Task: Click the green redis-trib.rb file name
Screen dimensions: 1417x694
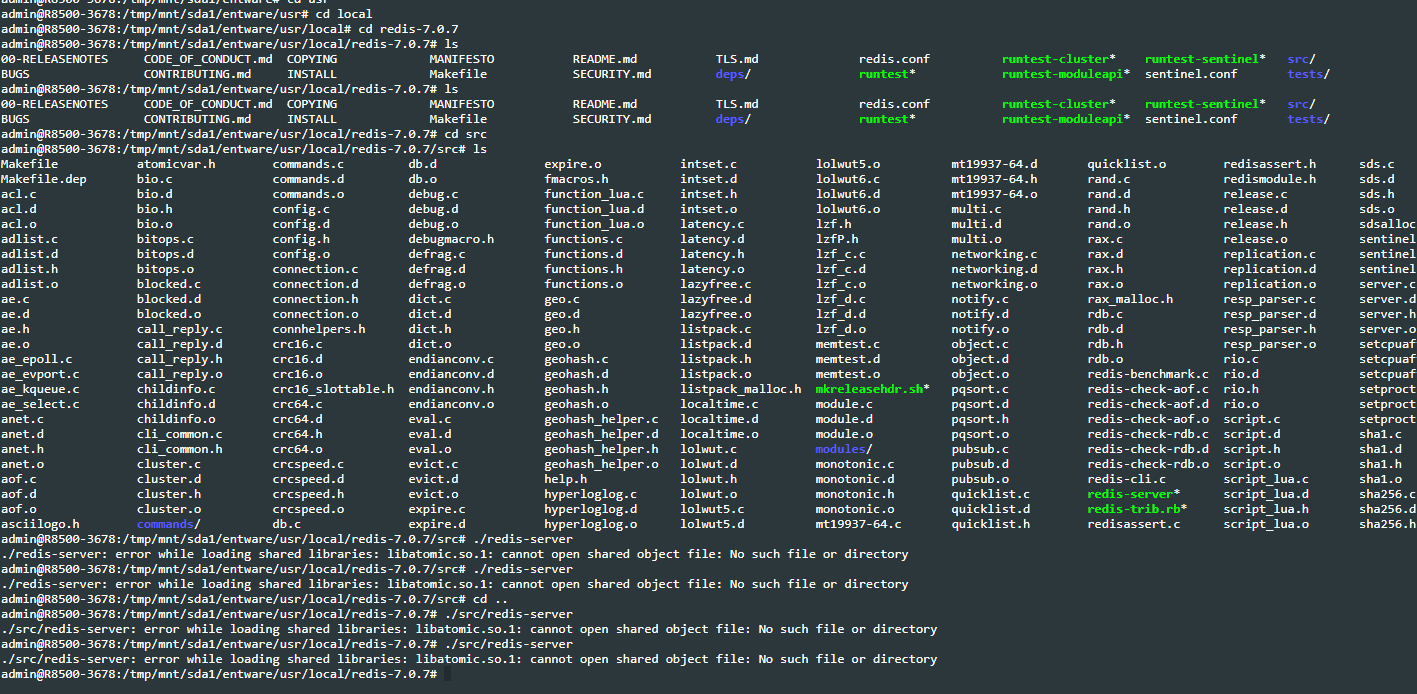Action: coord(1130,509)
